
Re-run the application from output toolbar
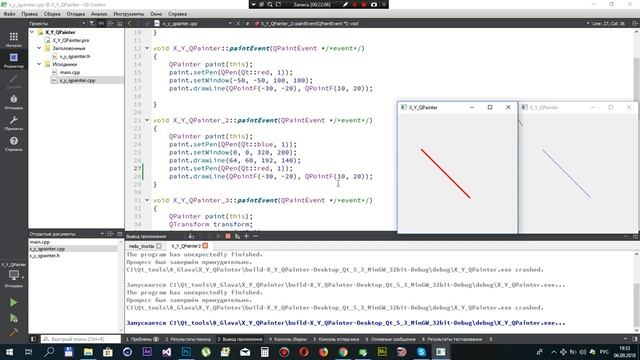coord(218,236)
